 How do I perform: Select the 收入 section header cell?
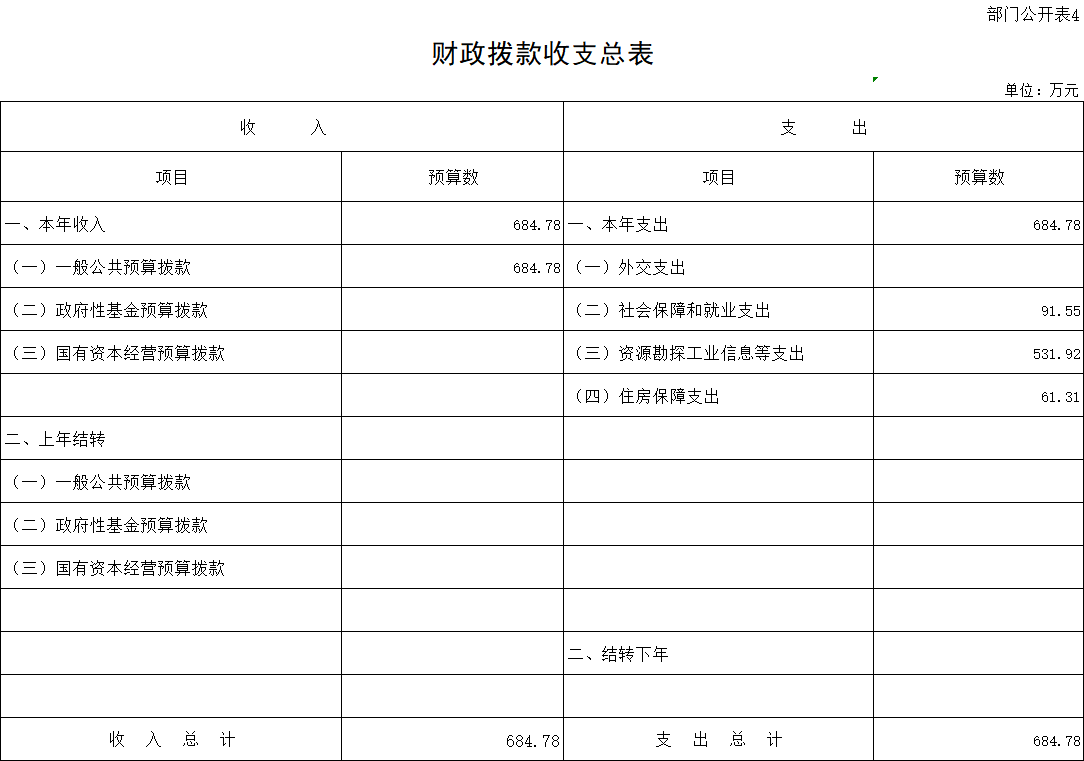point(282,128)
